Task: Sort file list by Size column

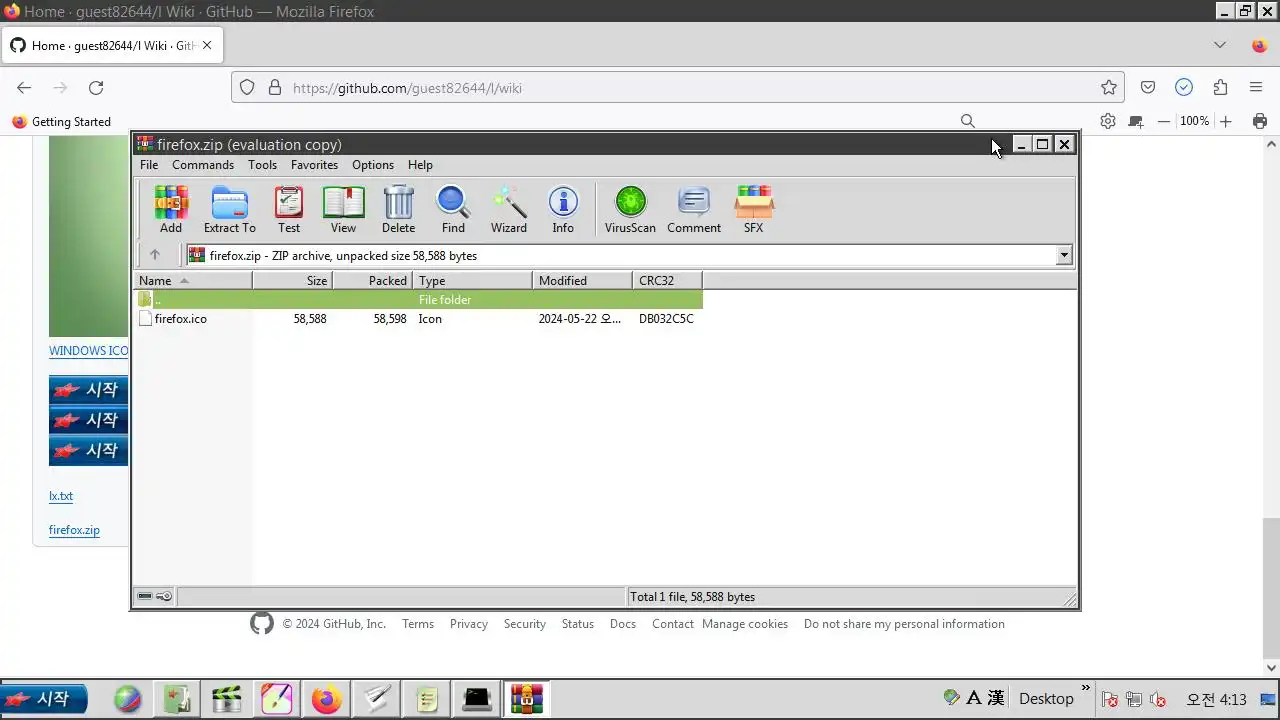Action: [x=292, y=281]
